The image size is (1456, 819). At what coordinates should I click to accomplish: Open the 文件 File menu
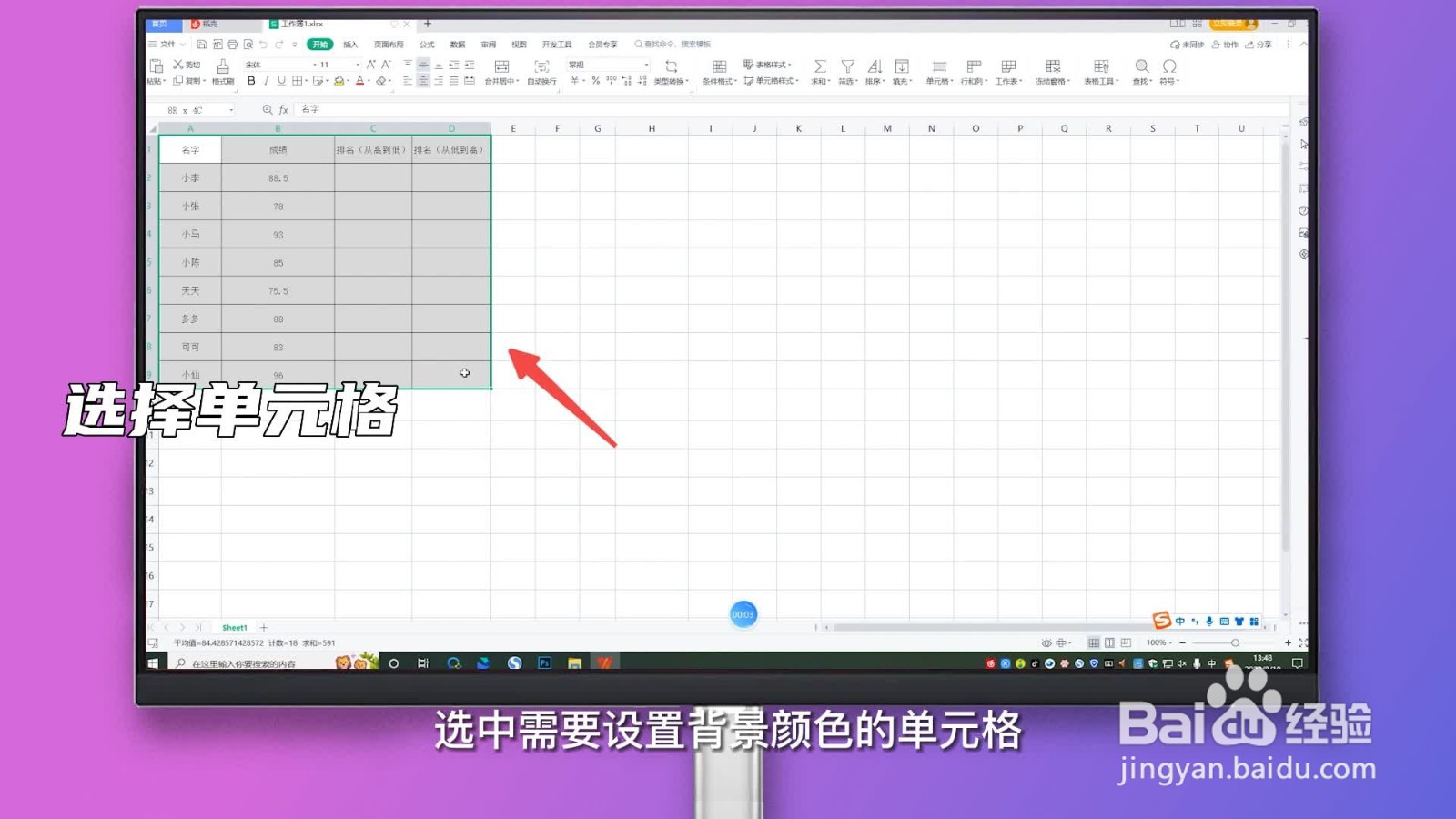pyautogui.click(x=167, y=44)
